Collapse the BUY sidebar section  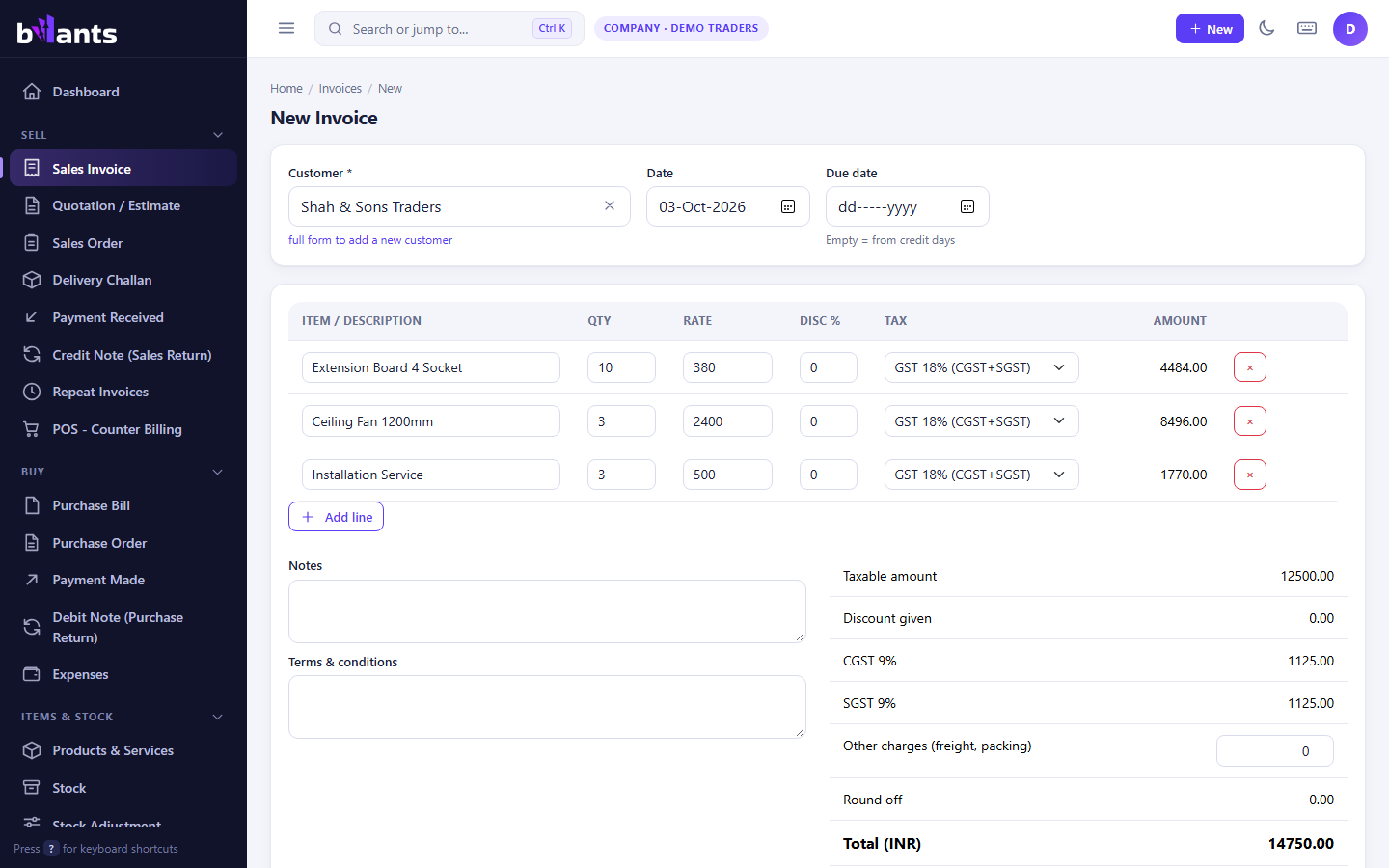point(123,472)
